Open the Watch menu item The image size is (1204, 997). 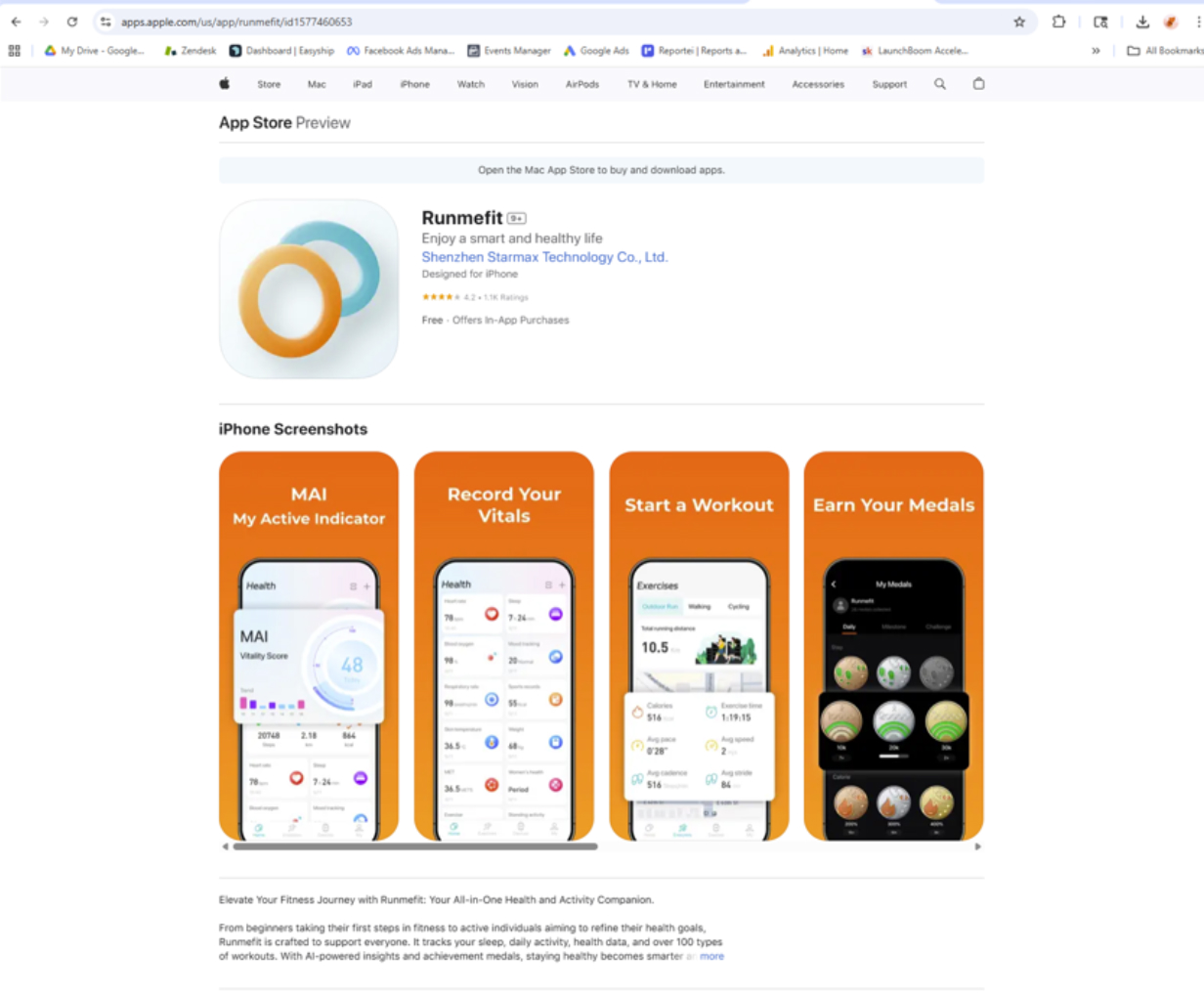(471, 84)
